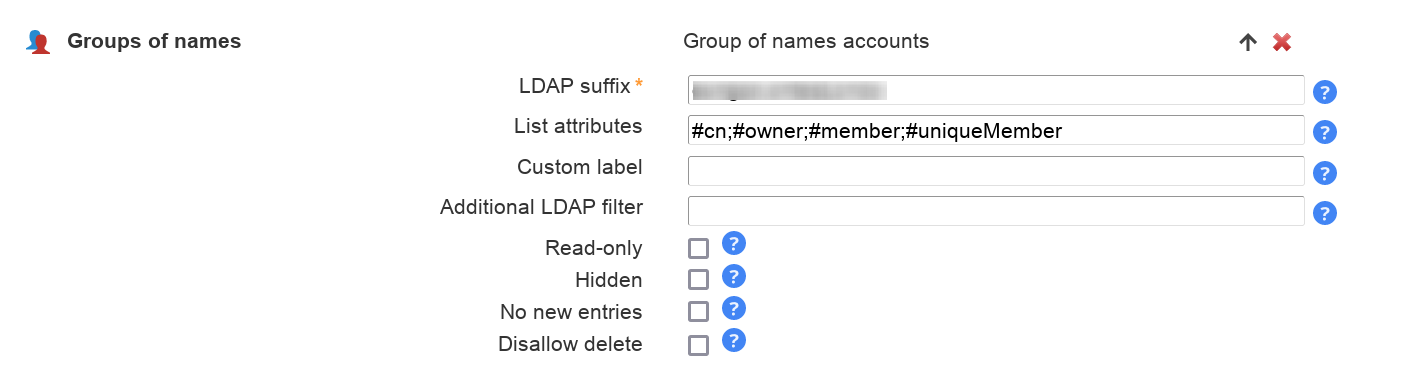The height and width of the screenshot is (392, 1422).
Task: Open help for Disallow delete option
Action: (734, 340)
